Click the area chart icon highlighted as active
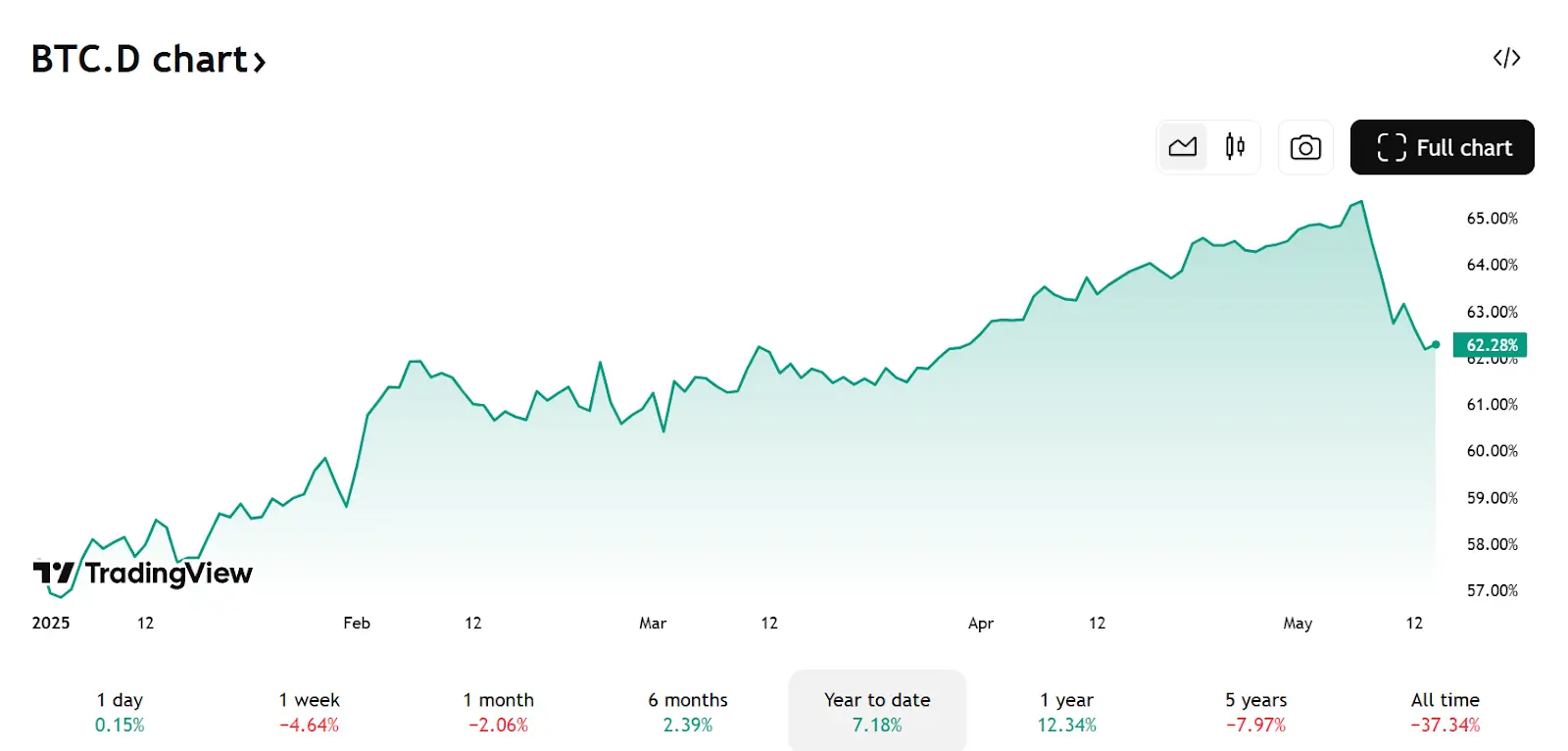The image size is (1568, 751). (x=1184, y=146)
